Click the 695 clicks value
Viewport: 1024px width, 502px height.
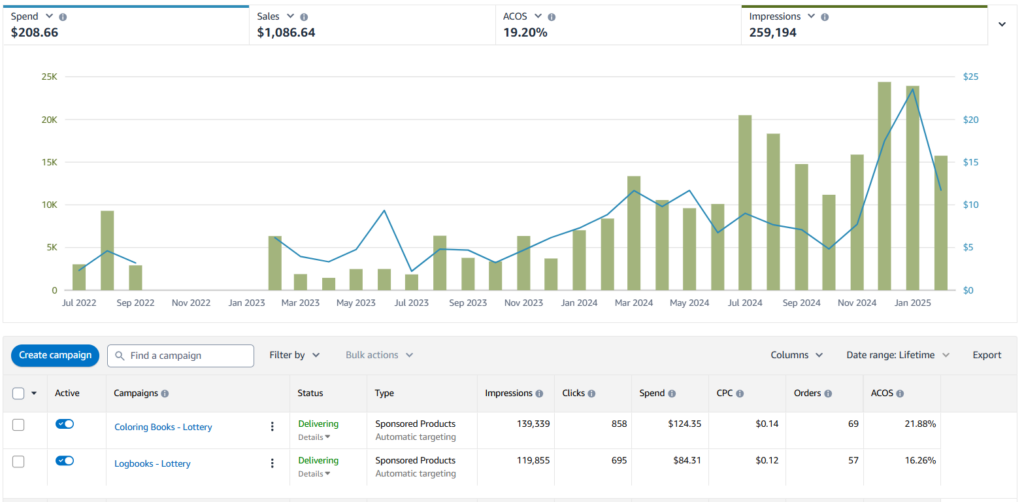point(619,460)
